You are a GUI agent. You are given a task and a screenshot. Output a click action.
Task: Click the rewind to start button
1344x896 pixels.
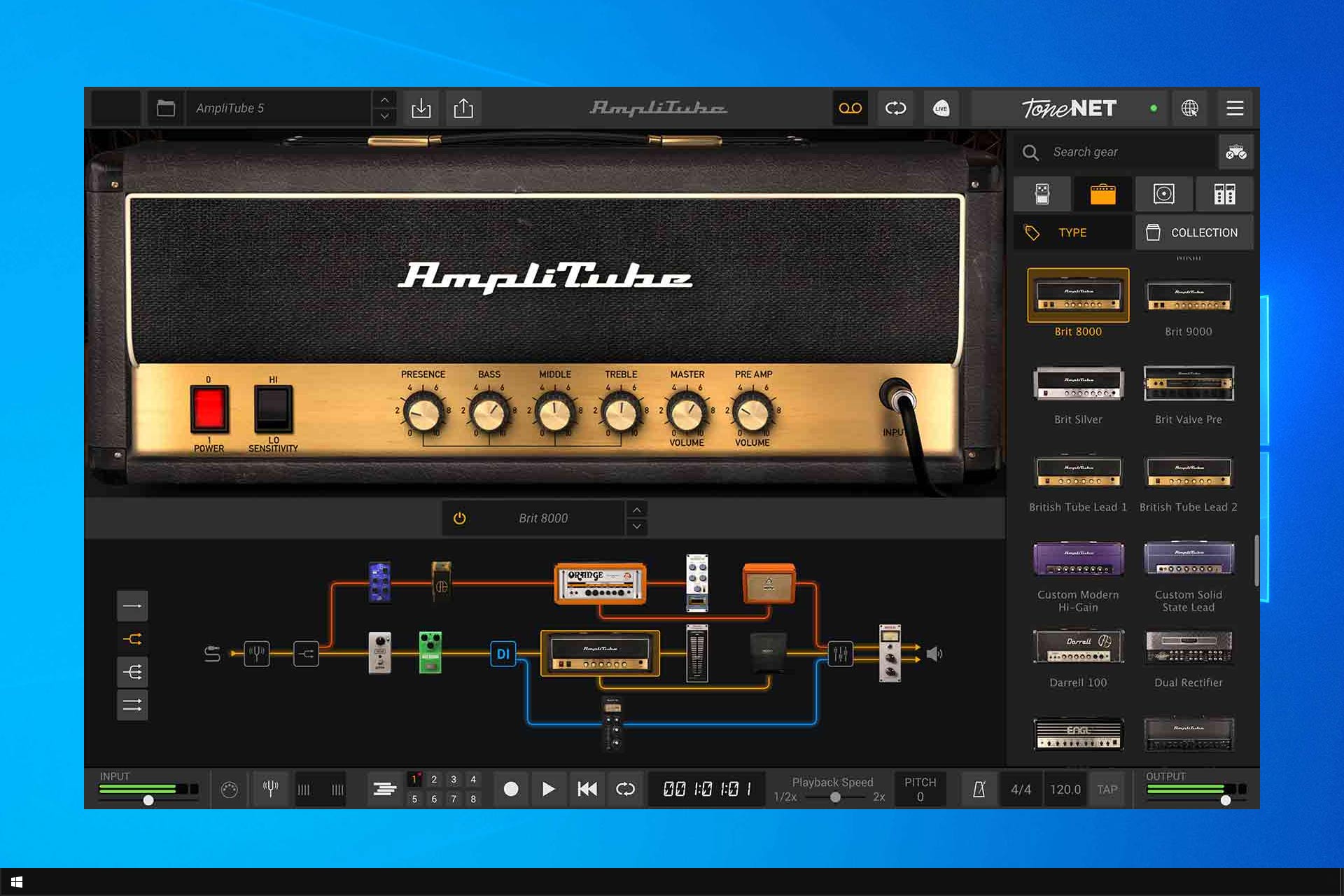pos(587,790)
